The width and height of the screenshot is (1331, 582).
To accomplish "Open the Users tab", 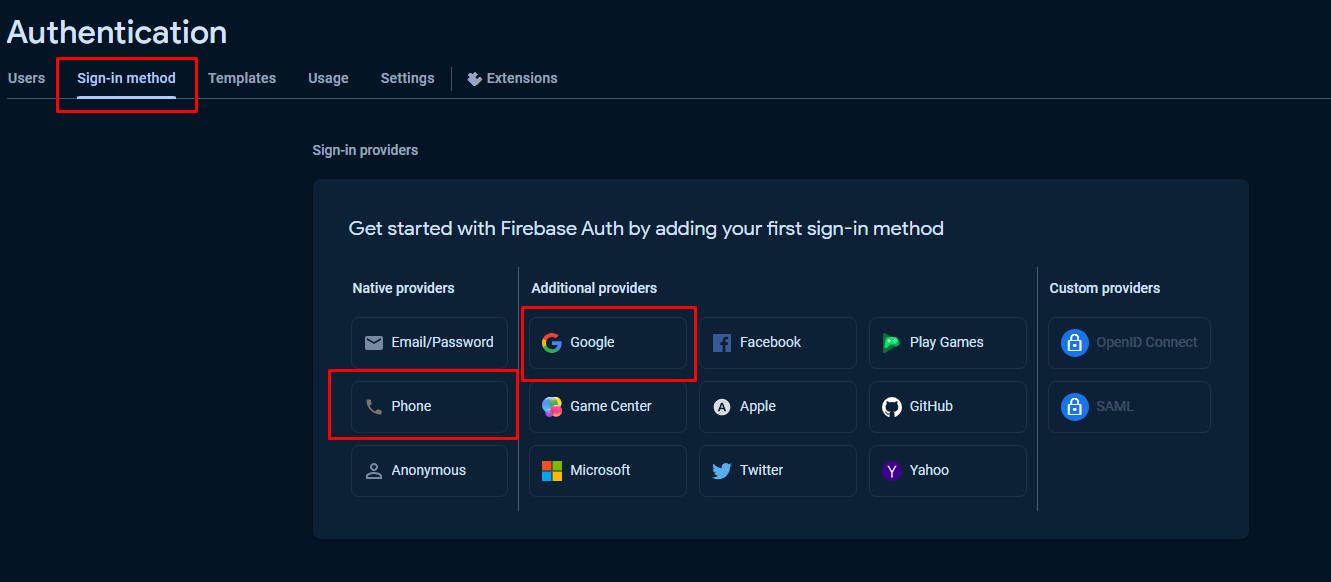I will (26, 78).
